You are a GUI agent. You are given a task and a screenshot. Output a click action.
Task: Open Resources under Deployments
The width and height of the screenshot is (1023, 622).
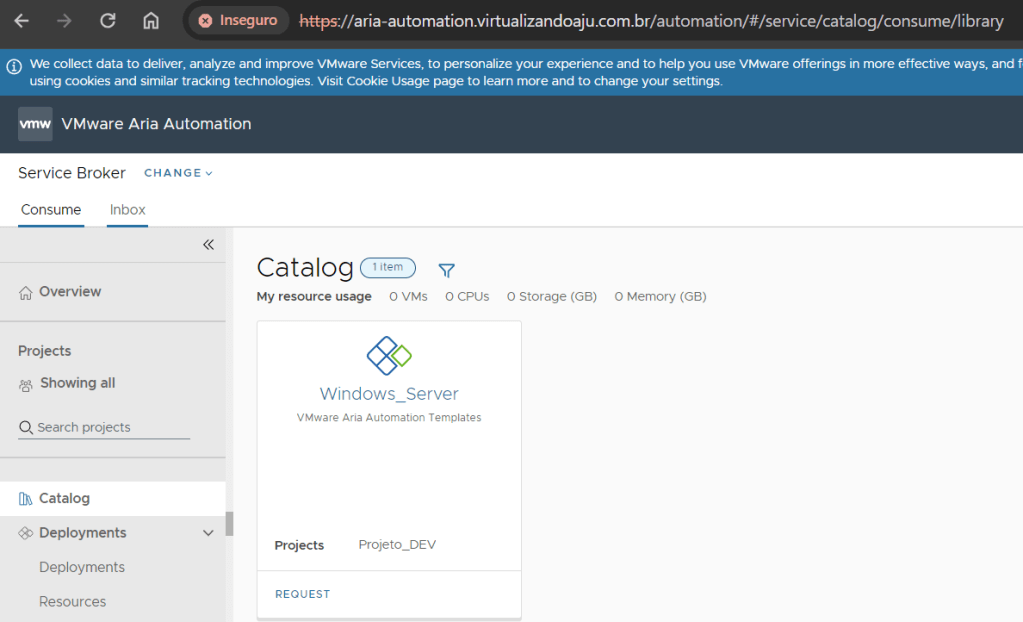pos(72,602)
